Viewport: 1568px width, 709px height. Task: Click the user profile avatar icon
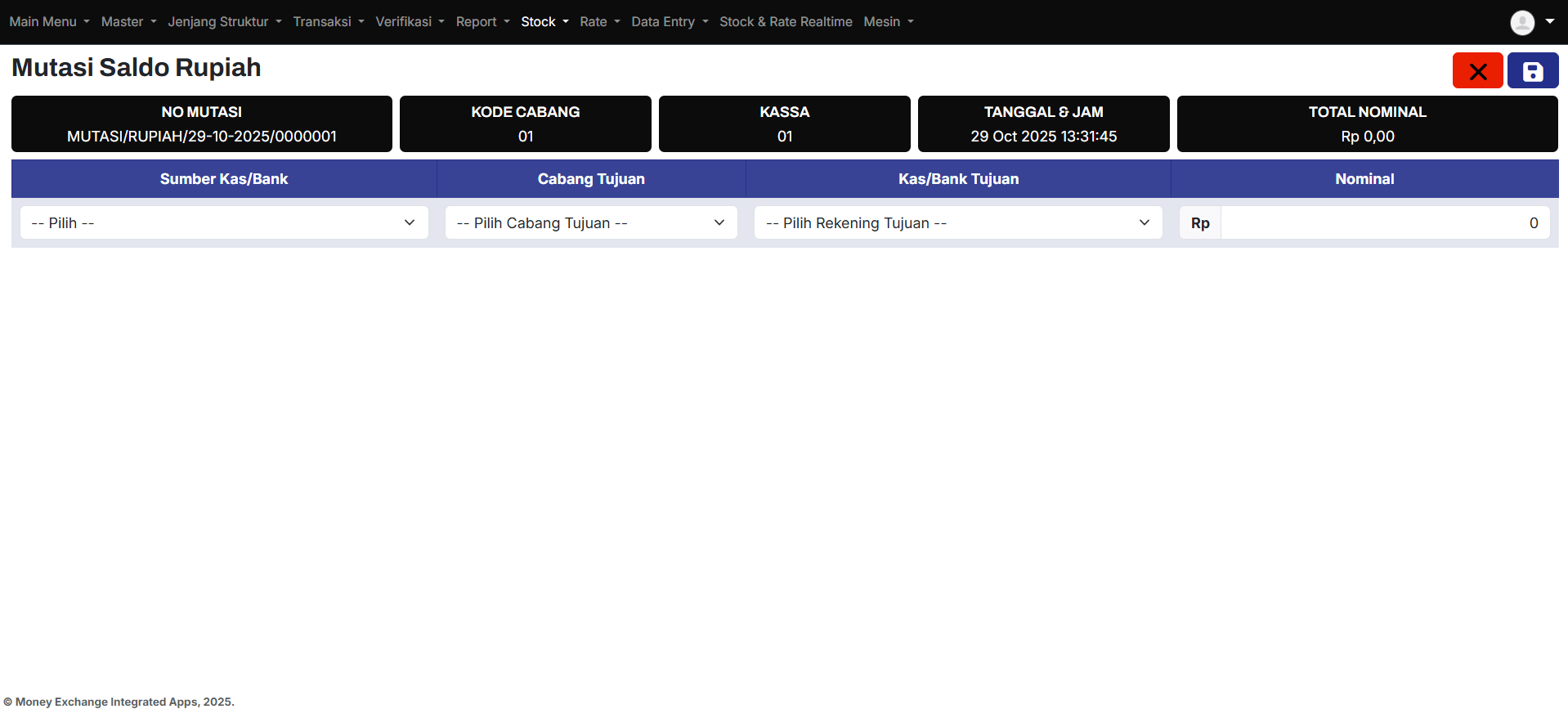click(x=1521, y=22)
